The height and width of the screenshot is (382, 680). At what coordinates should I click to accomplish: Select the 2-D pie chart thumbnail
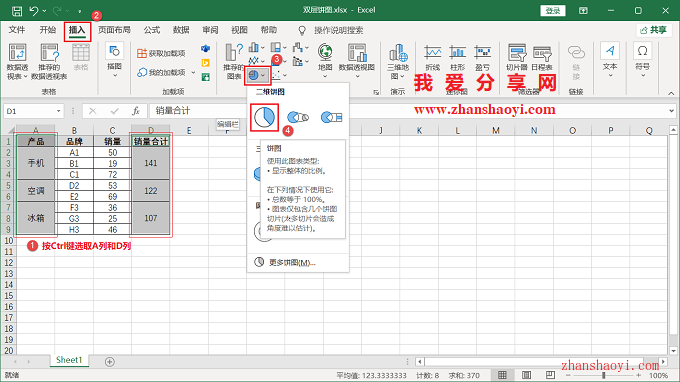point(264,117)
